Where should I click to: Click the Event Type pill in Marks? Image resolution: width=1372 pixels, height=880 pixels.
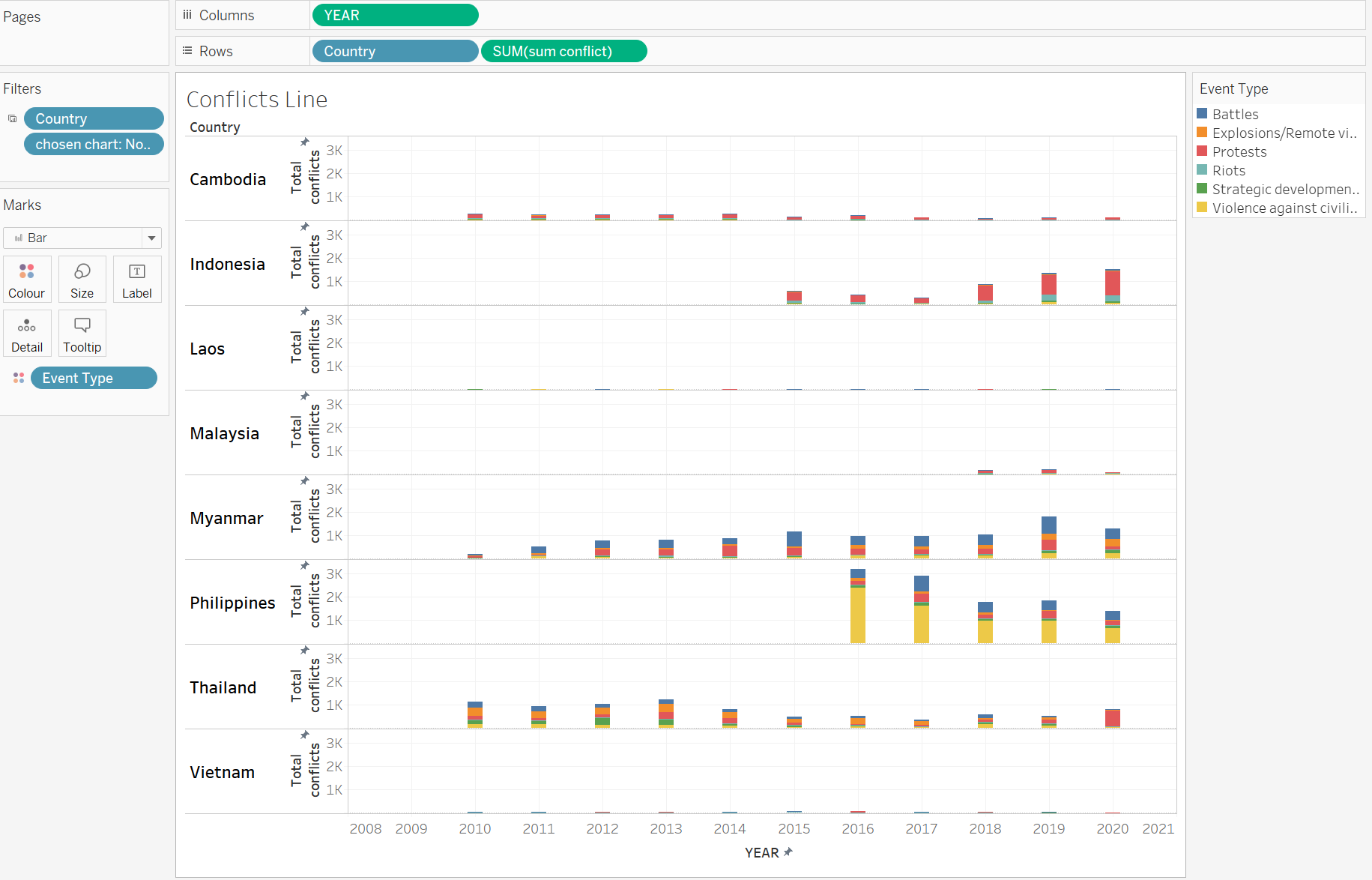click(94, 378)
